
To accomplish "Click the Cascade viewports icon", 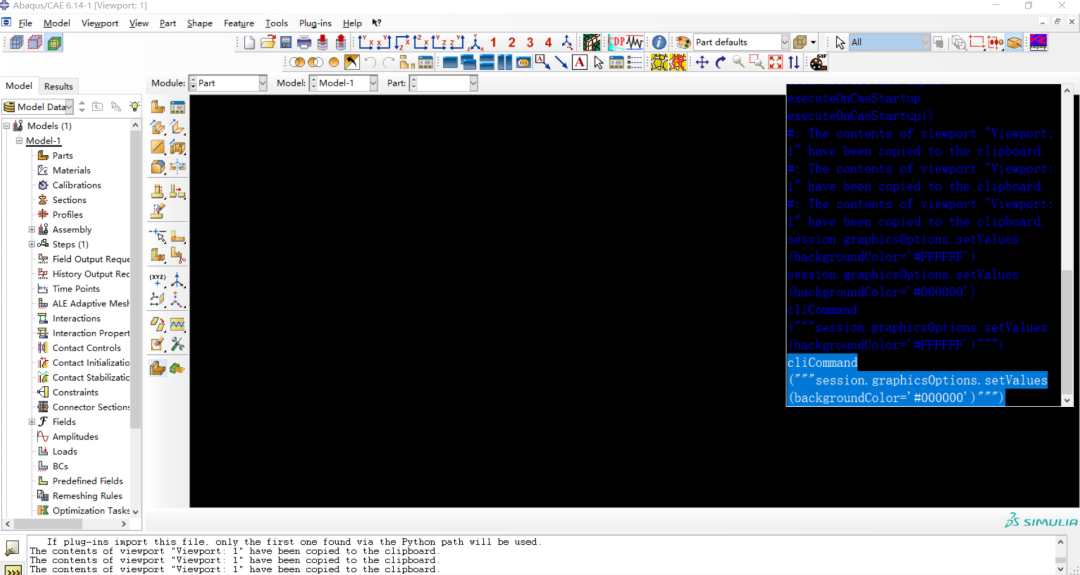I will [x=469, y=63].
